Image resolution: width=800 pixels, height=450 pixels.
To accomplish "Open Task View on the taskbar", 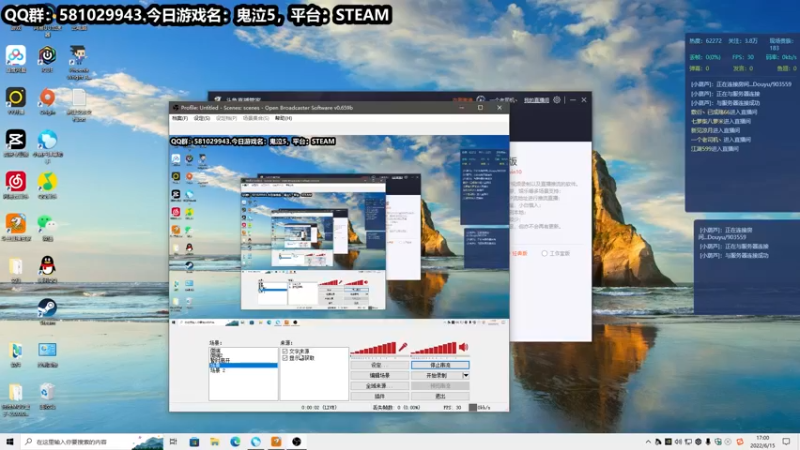I will (x=173, y=441).
